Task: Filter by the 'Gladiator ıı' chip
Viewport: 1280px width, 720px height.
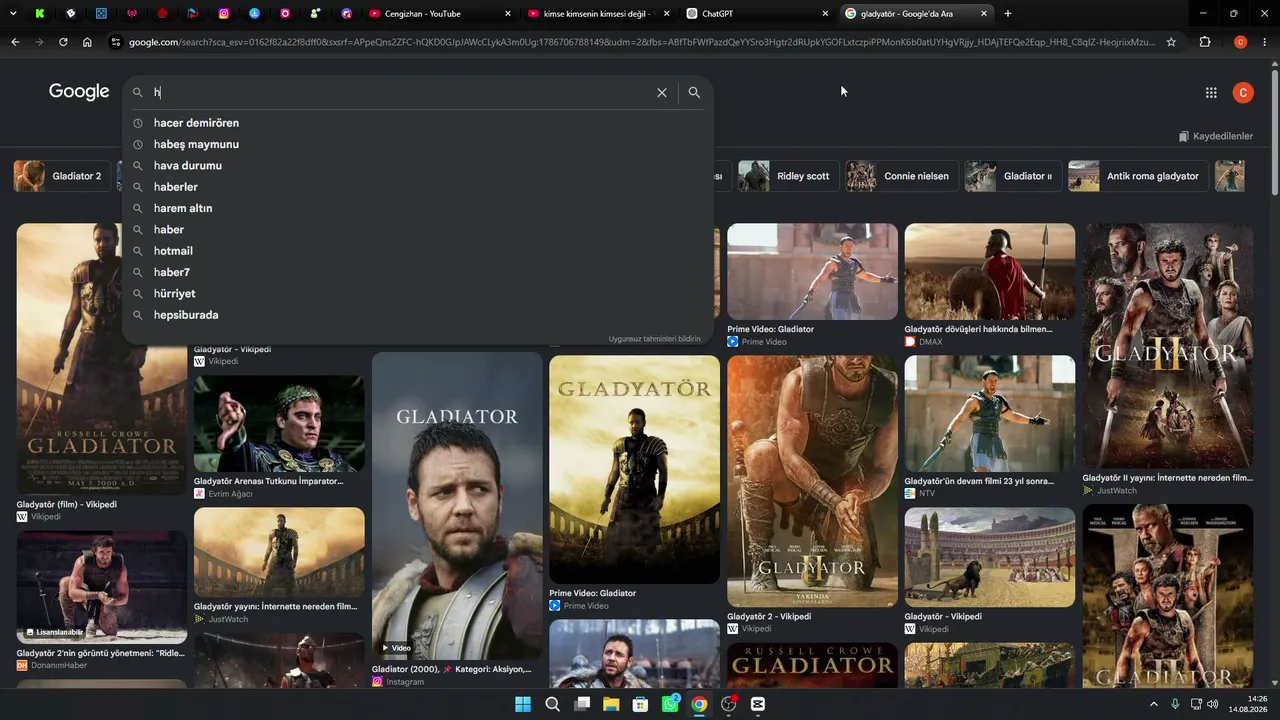Action: [x=1013, y=176]
